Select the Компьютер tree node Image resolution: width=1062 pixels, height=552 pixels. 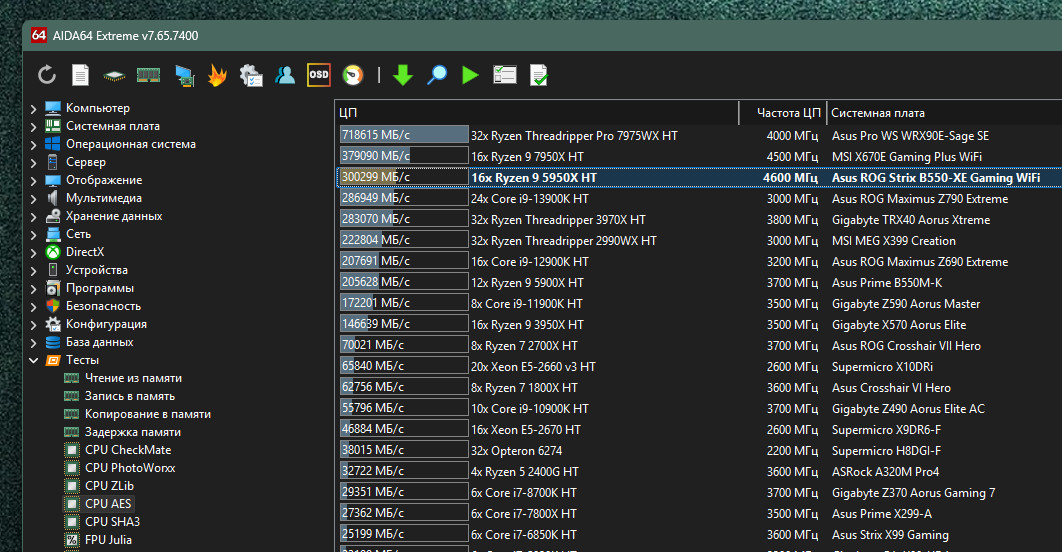click(x=98, y=108)
